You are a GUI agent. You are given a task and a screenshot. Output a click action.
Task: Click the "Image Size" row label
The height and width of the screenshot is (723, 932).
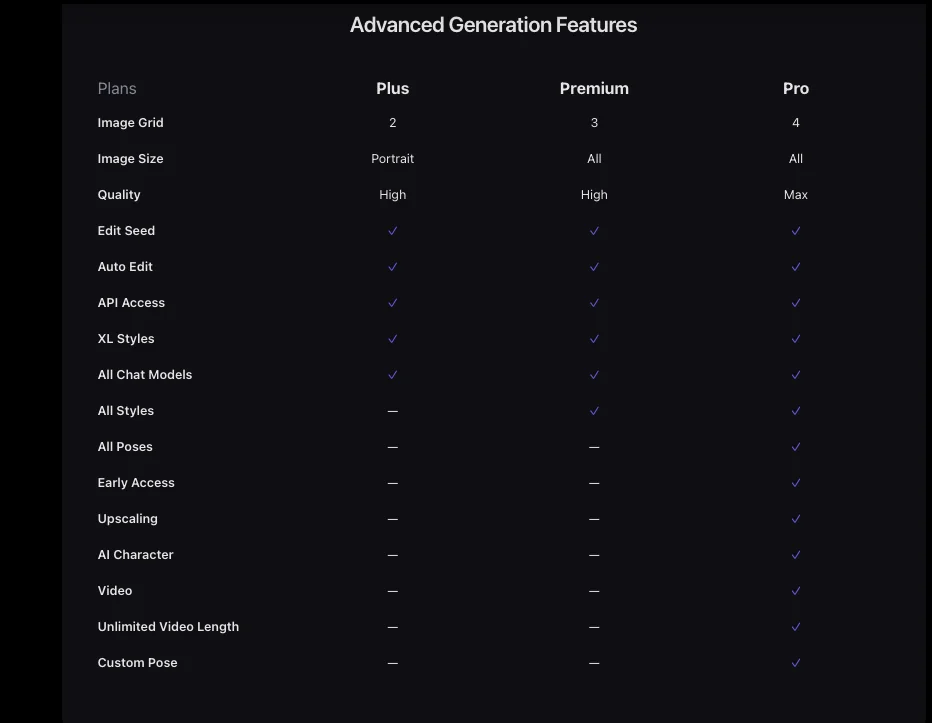click(x=130, y=159)
